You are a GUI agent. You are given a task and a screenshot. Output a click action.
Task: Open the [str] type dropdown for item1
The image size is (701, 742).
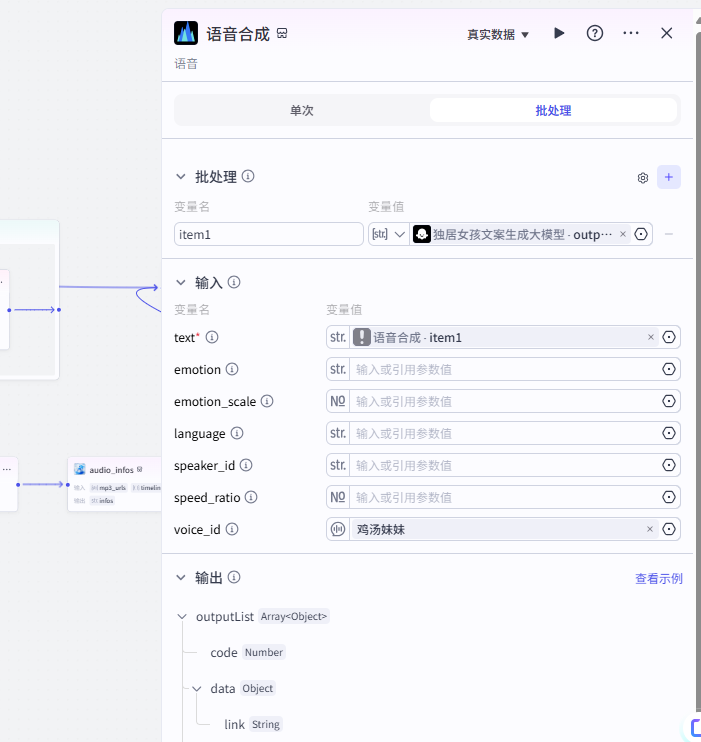click(389, 234)
